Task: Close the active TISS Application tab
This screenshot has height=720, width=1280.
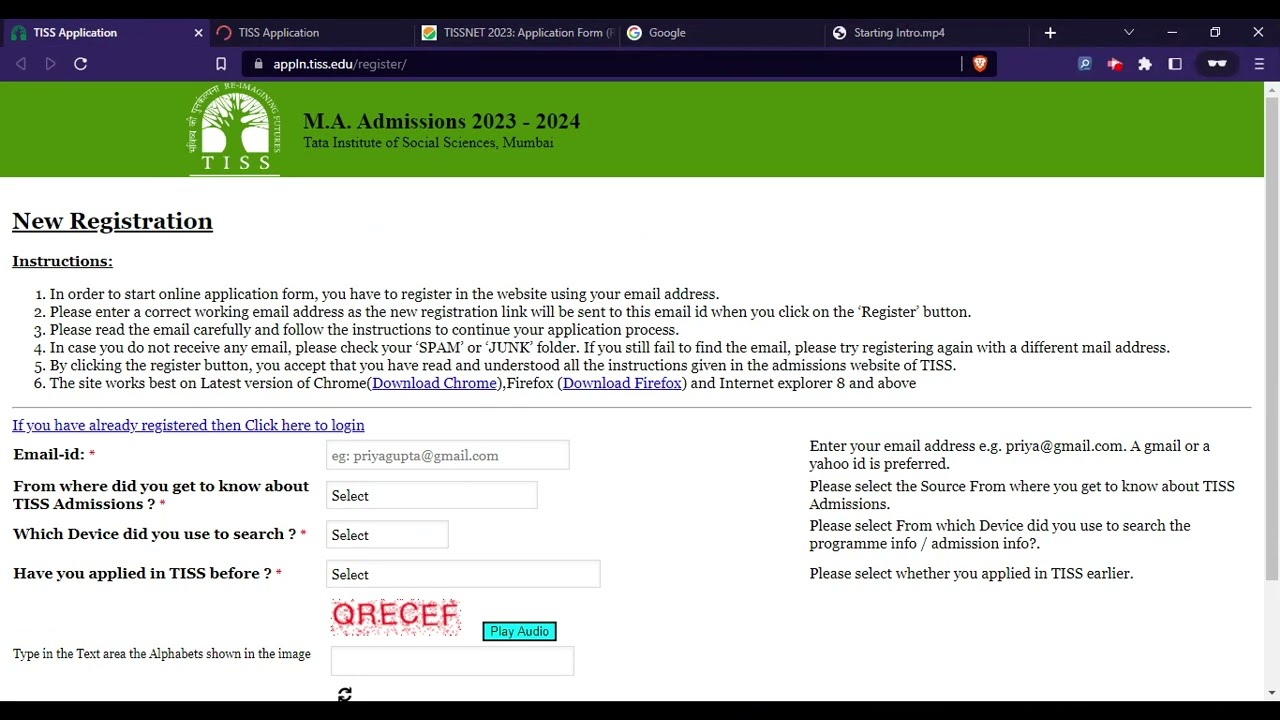Action: click(198, 33)
